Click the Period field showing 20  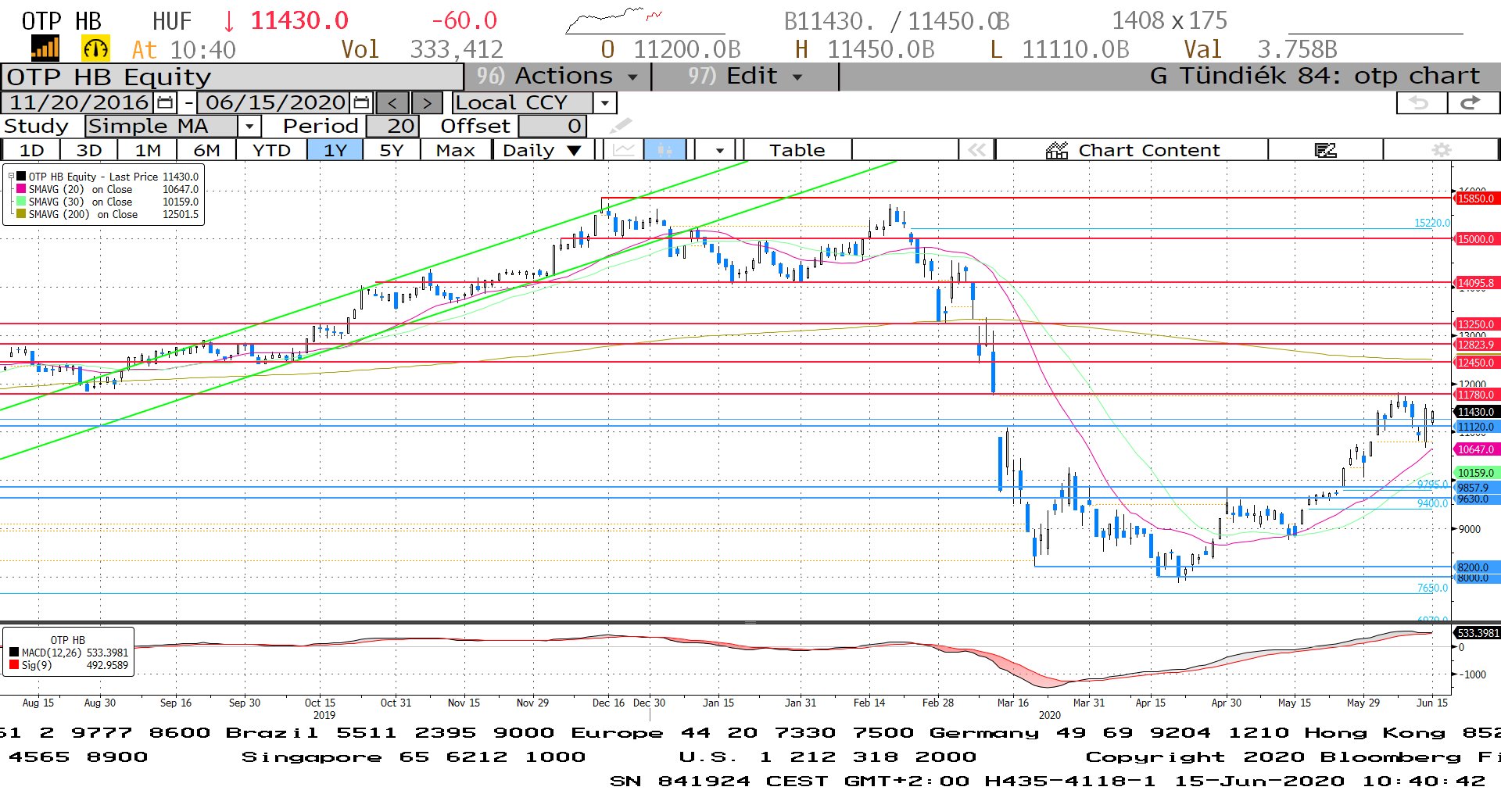tap(392, 126)
